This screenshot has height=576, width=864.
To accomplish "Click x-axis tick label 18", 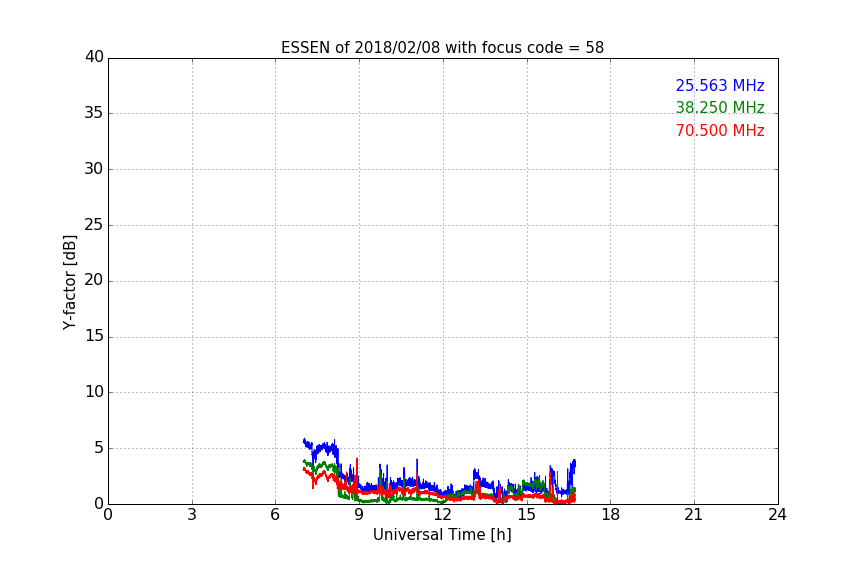I will (611, 515).
